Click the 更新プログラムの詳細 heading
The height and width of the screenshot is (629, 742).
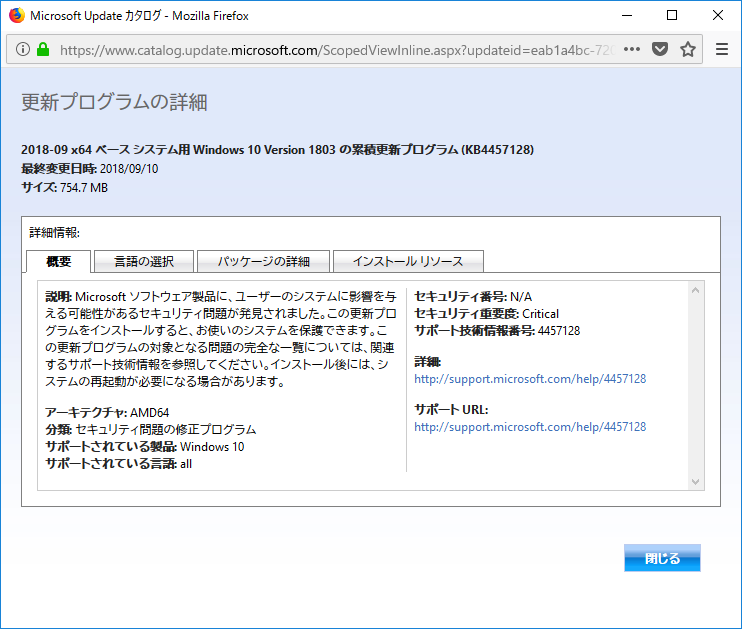(x=114, y=102)
